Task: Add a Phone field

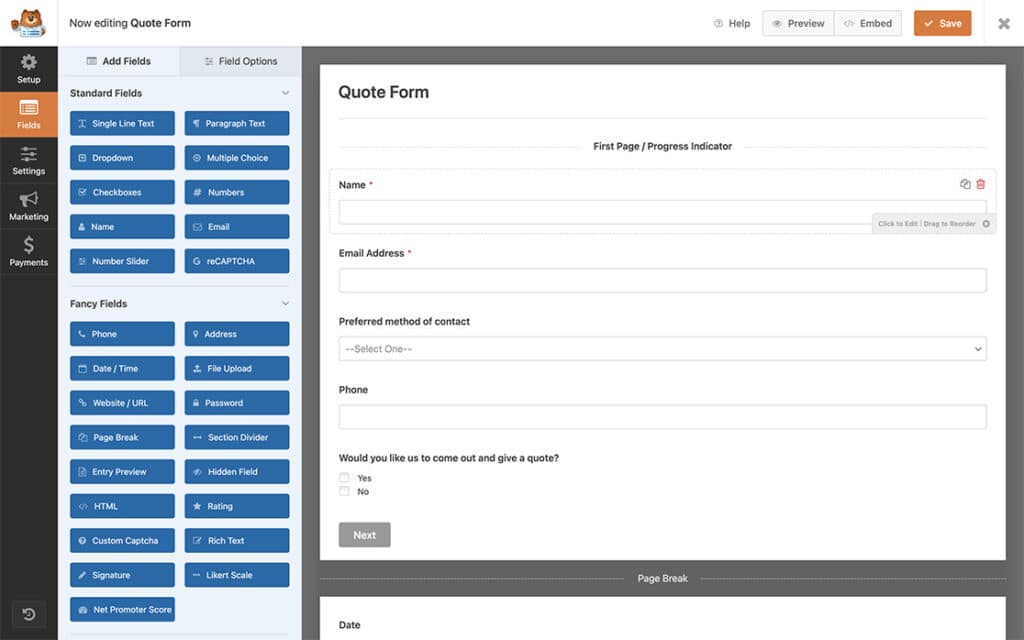Action: tap(122, 334)
